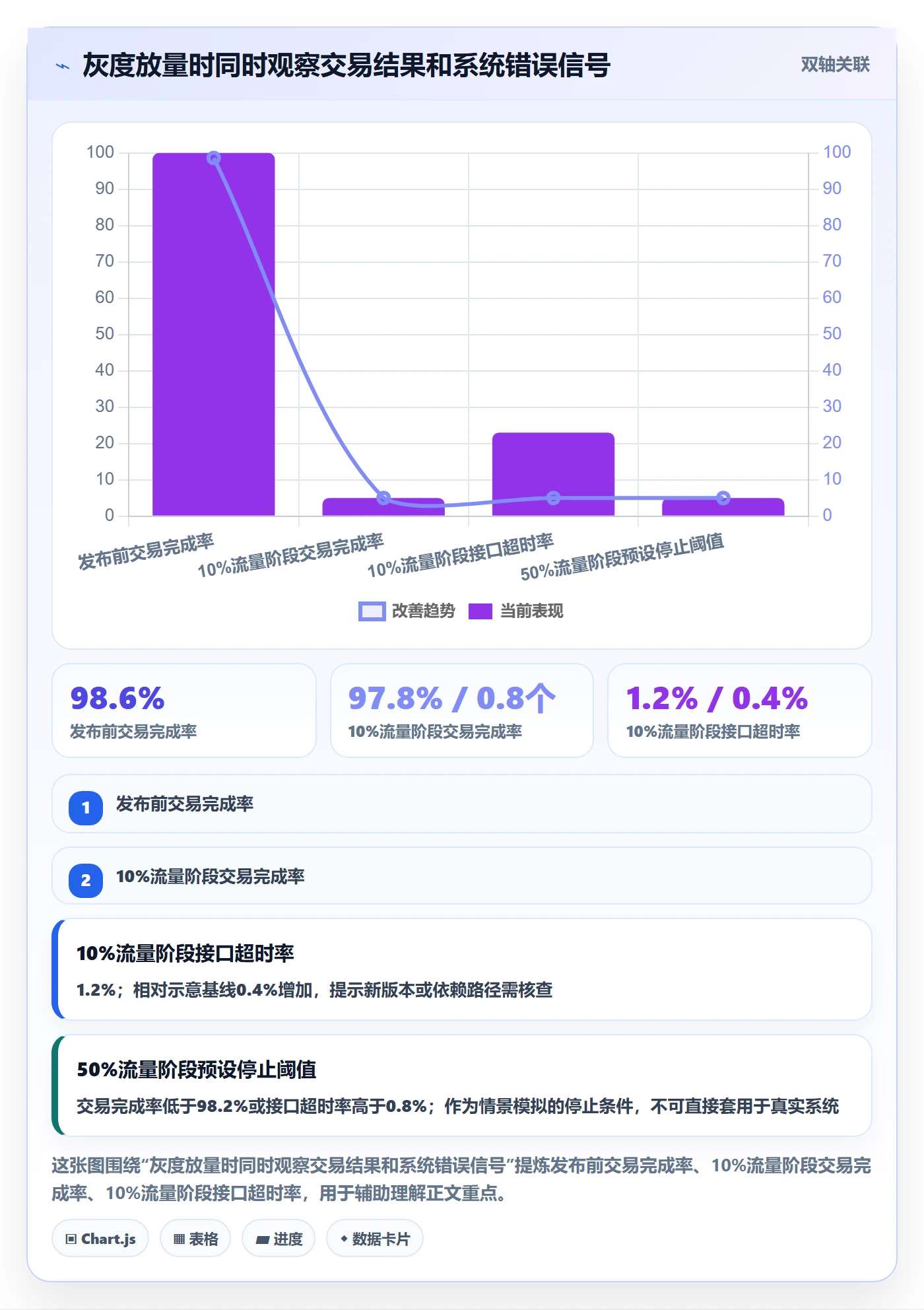924x1310 pixels.
Task: Click the text starting 交易完成率低于98.2%
Action: coord(458,1107)
